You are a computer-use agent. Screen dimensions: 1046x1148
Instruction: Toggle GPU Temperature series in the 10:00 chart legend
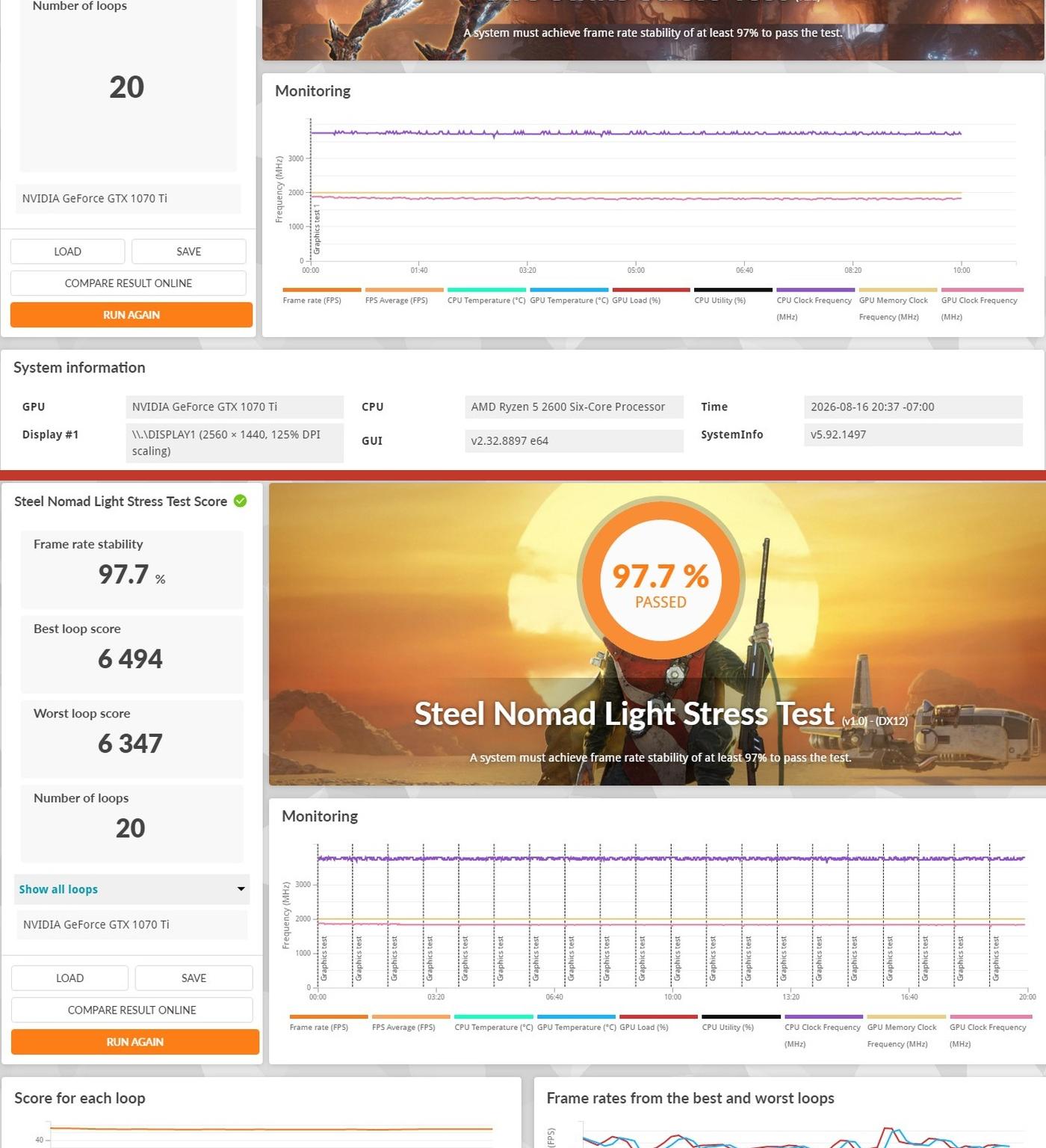(x=569, y=296)
